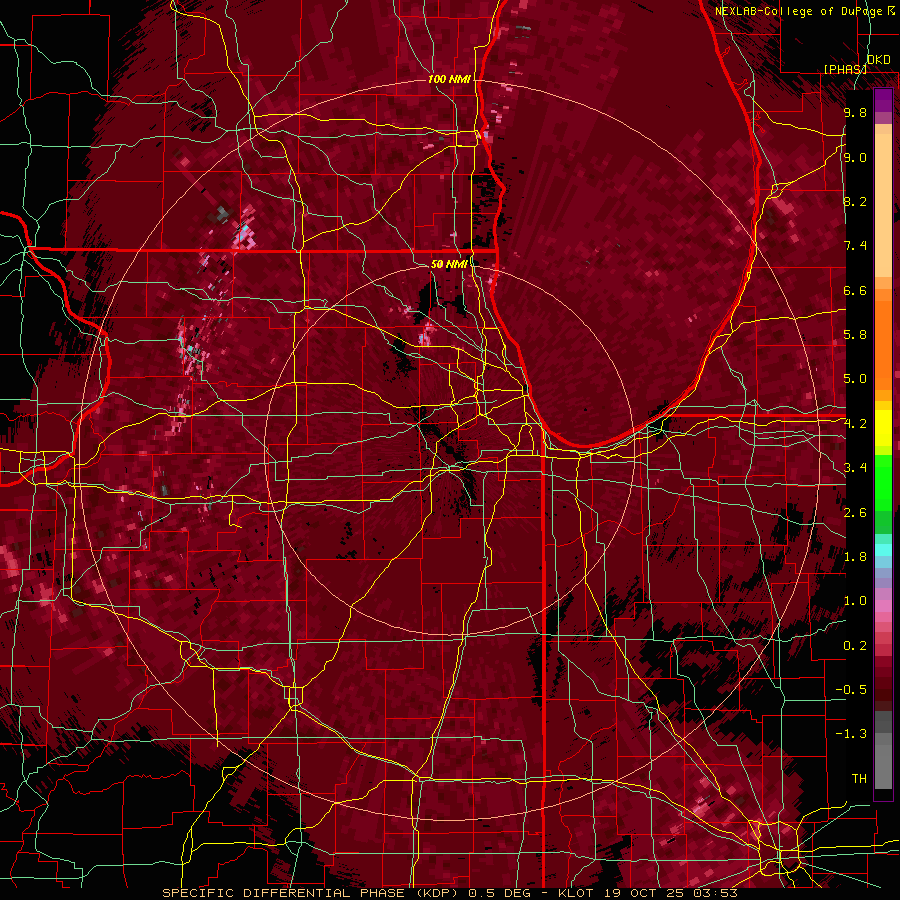Click the 7.4 scale label
Viewport: 900px width, 900px height.
[855, 246]
